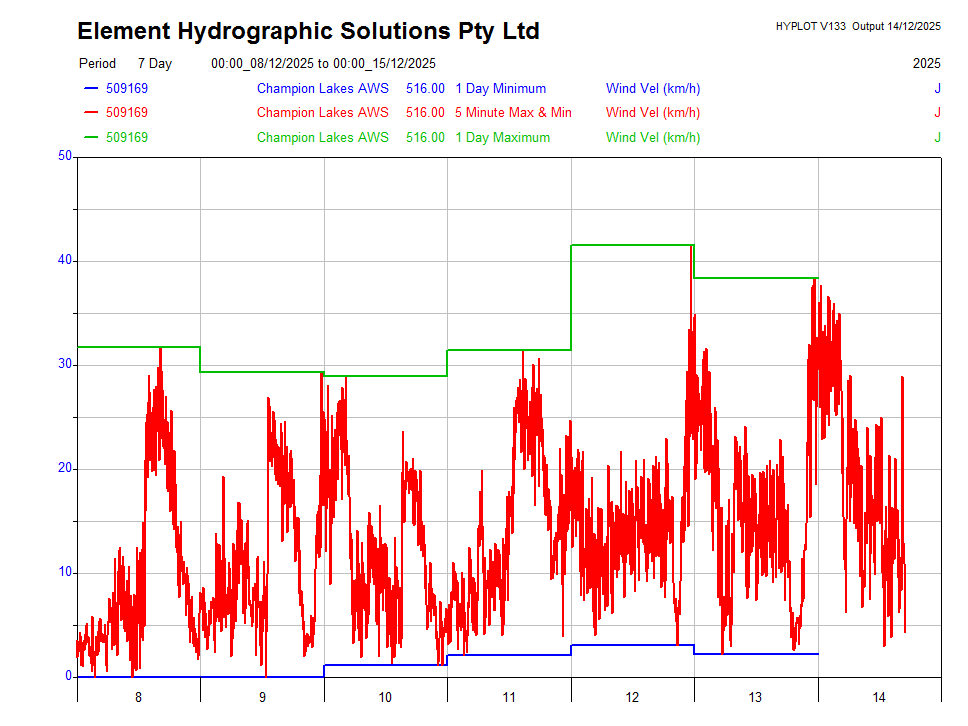This screenshot has height=726, width=968.
Task: Click the green legend line swatch
Action: [91, 138]
